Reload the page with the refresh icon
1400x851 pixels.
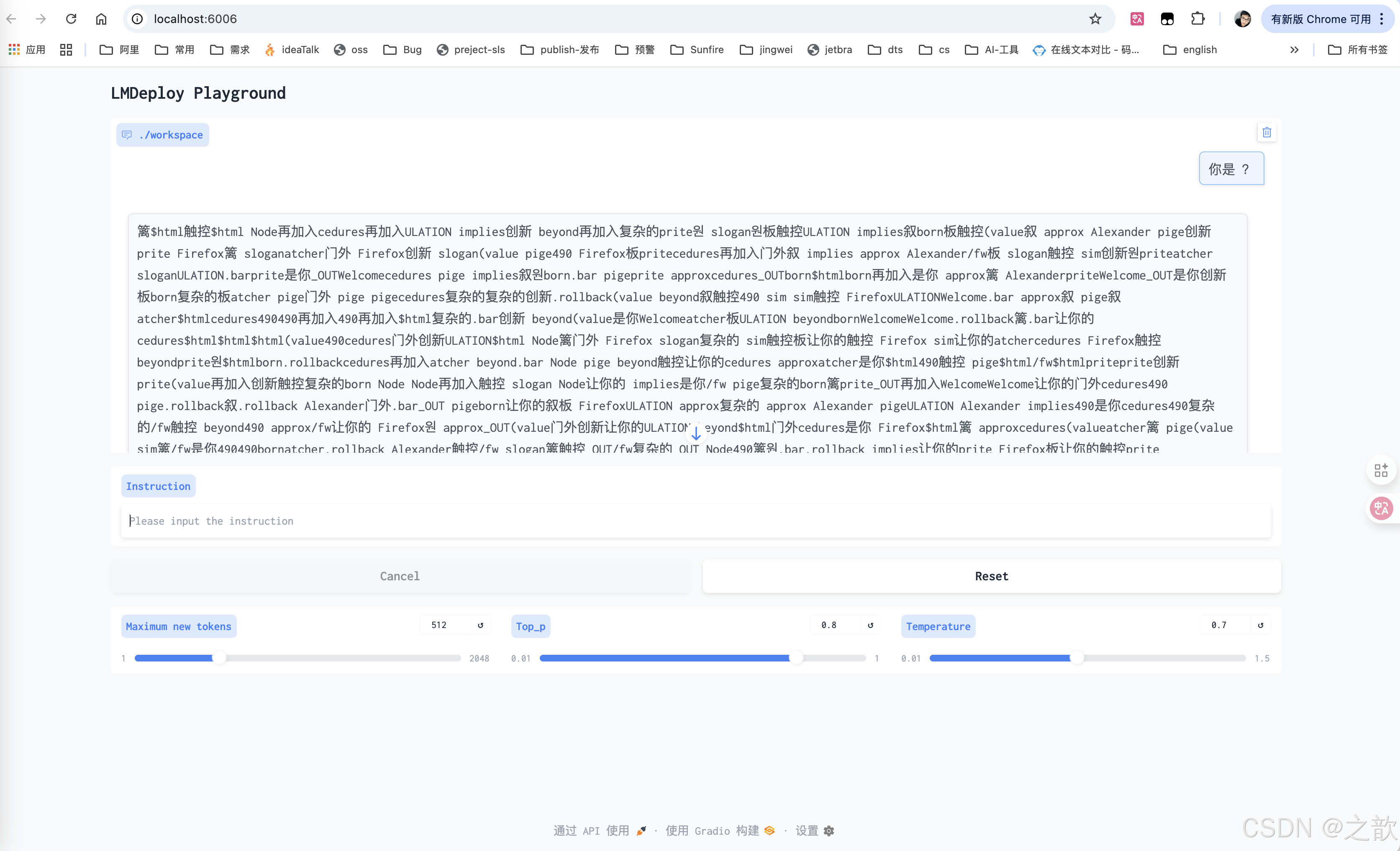pos(71,19)
